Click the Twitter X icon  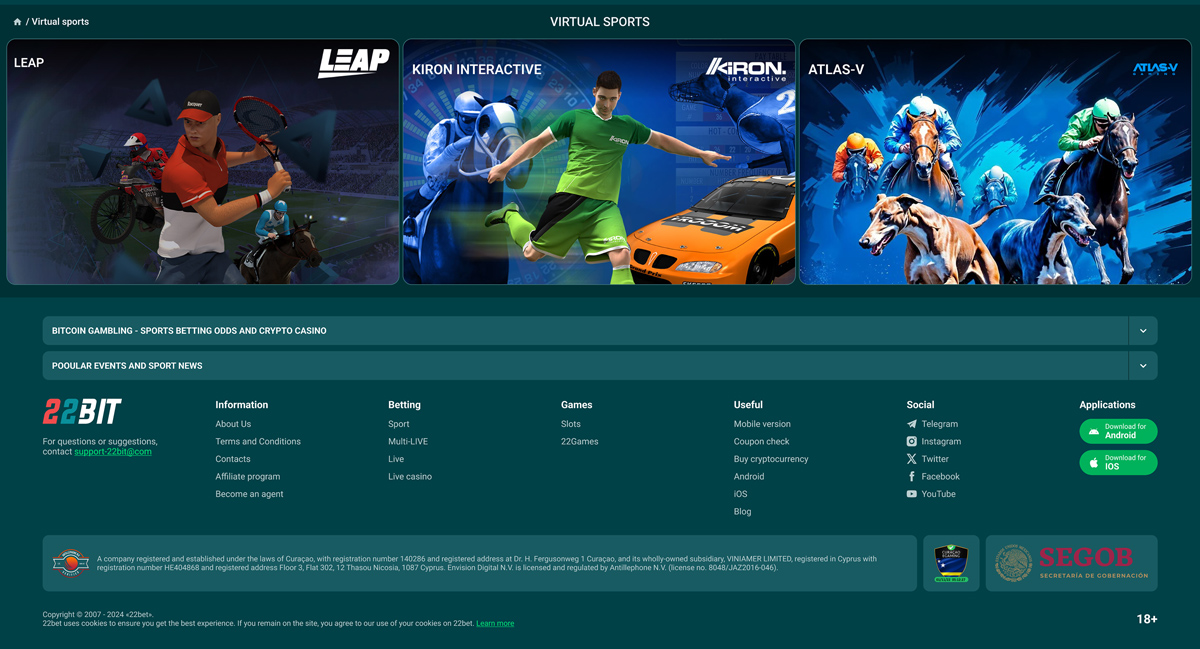[911, 459]
